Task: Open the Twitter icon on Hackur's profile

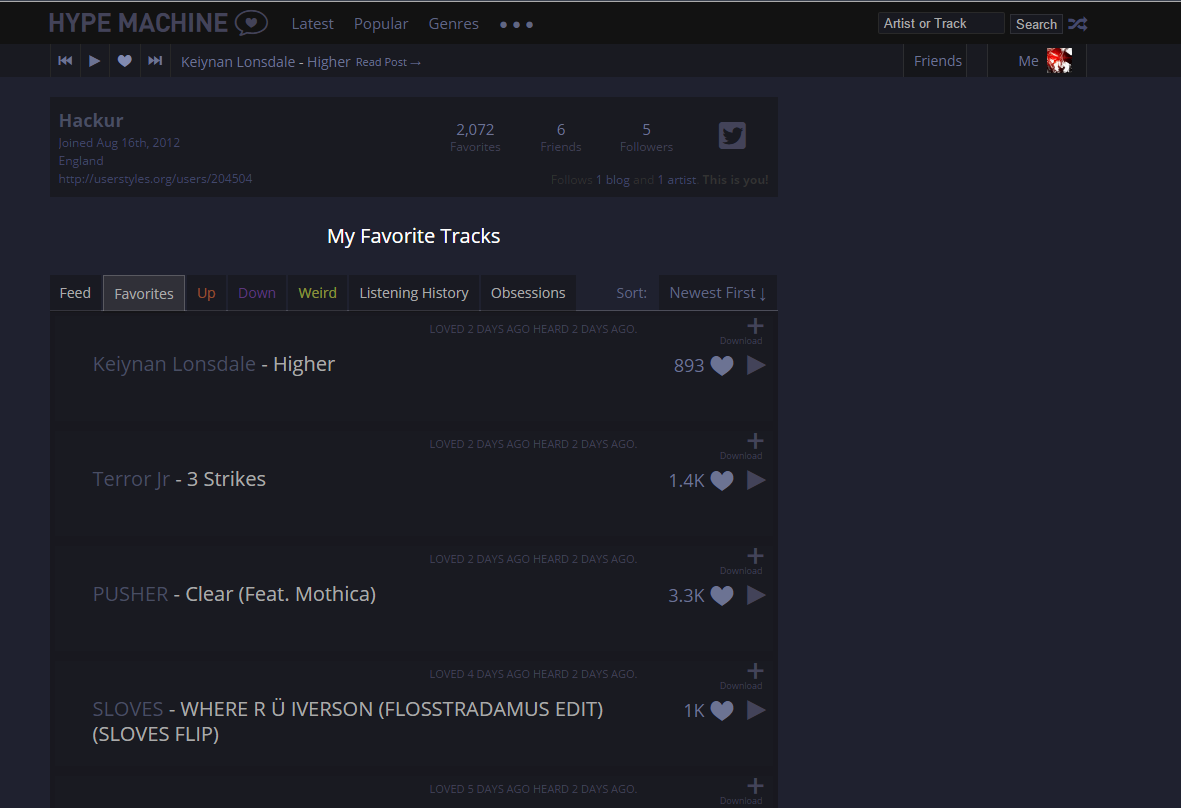Action: 732,135
